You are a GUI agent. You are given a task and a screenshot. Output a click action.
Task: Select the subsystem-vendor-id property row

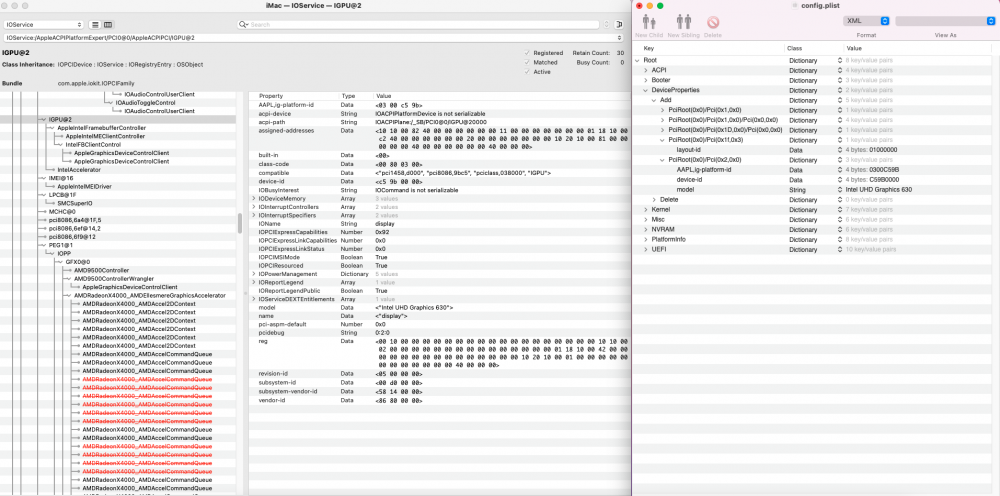coord(438,391)
